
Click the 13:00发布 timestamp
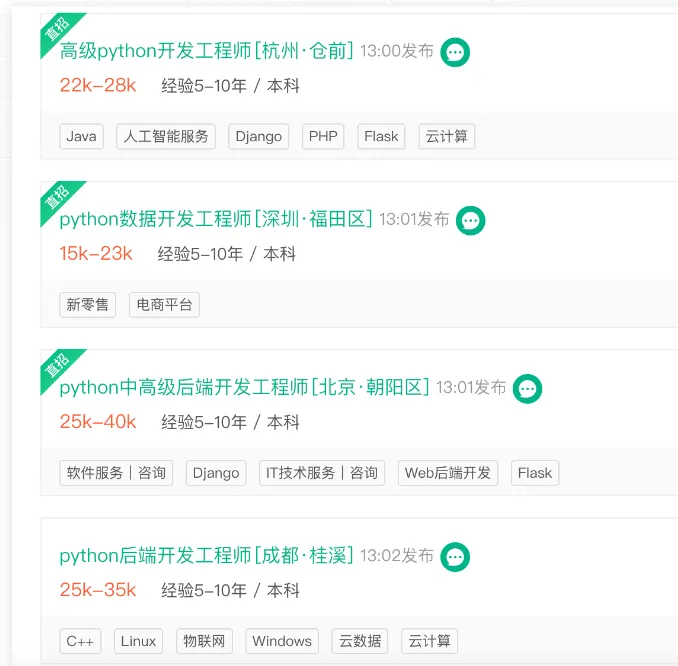click(397, 51)
